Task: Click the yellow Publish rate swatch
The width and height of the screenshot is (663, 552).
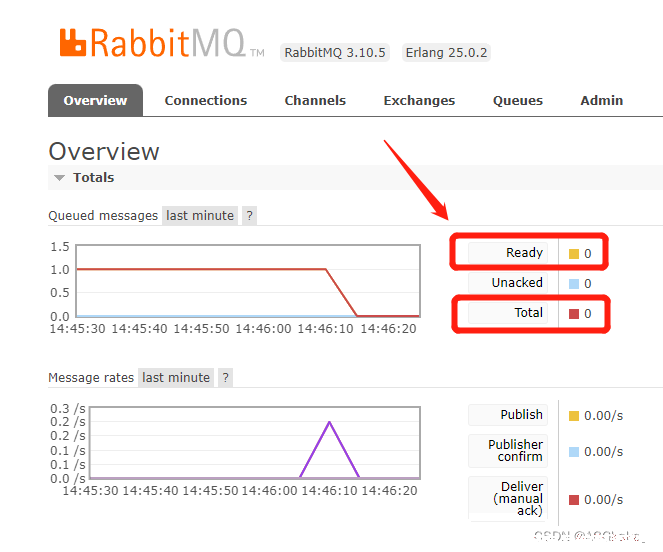Action: (574, 416)
